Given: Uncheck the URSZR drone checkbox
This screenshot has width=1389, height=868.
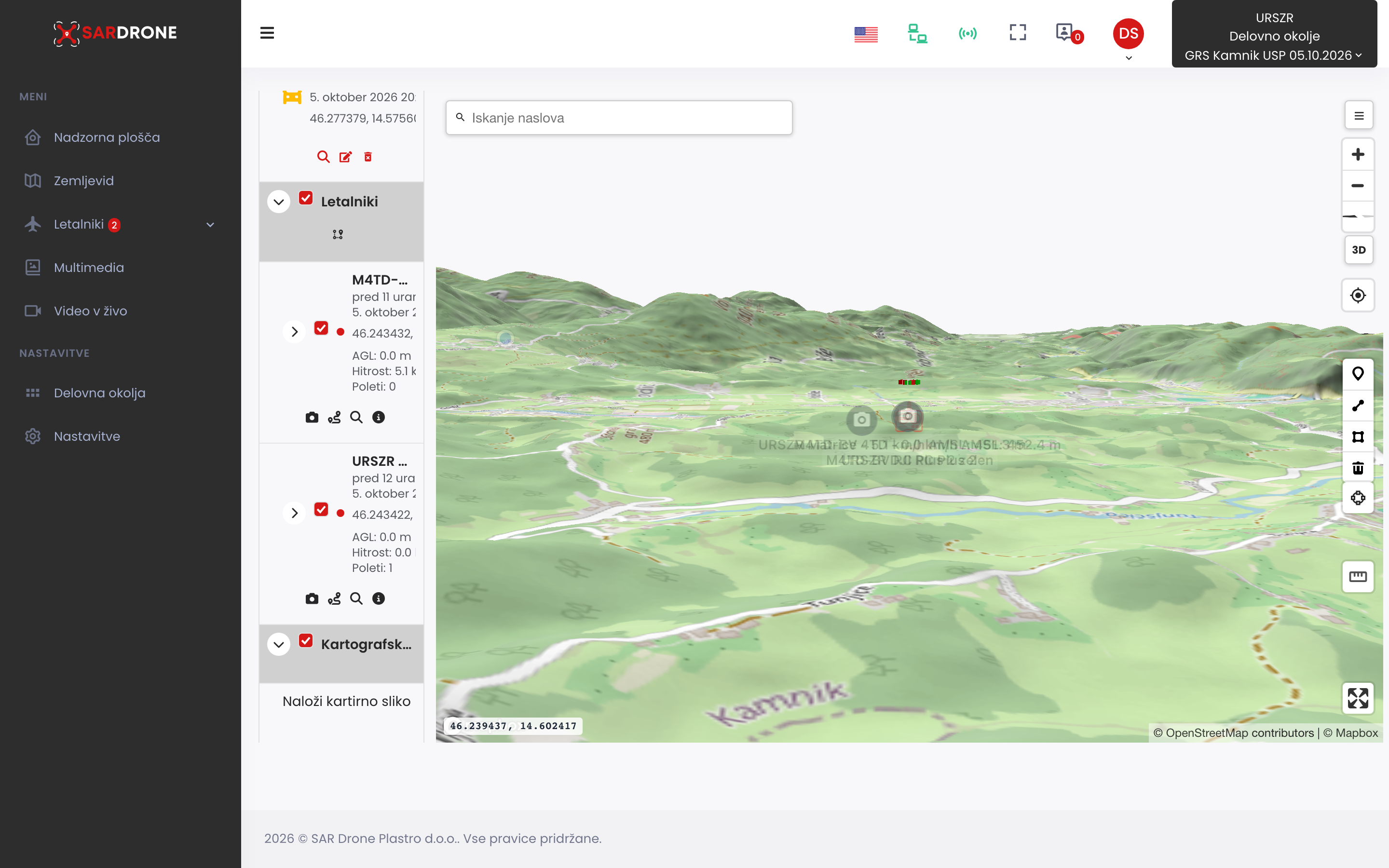Looking at the screenshot, I should tap(321, 509).
